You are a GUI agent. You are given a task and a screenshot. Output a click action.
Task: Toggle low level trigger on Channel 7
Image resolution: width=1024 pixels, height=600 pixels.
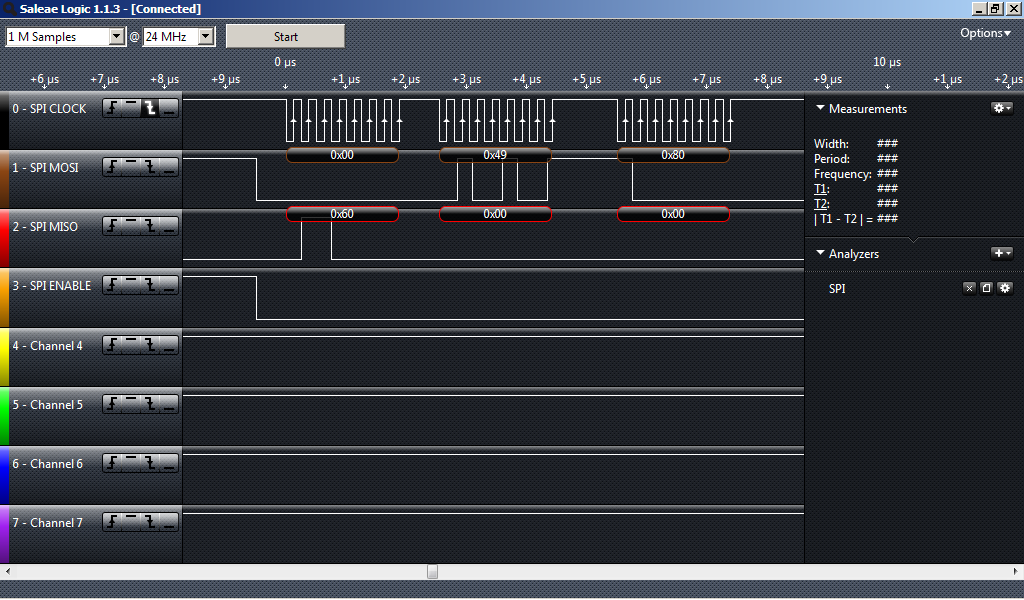(169, 523)
